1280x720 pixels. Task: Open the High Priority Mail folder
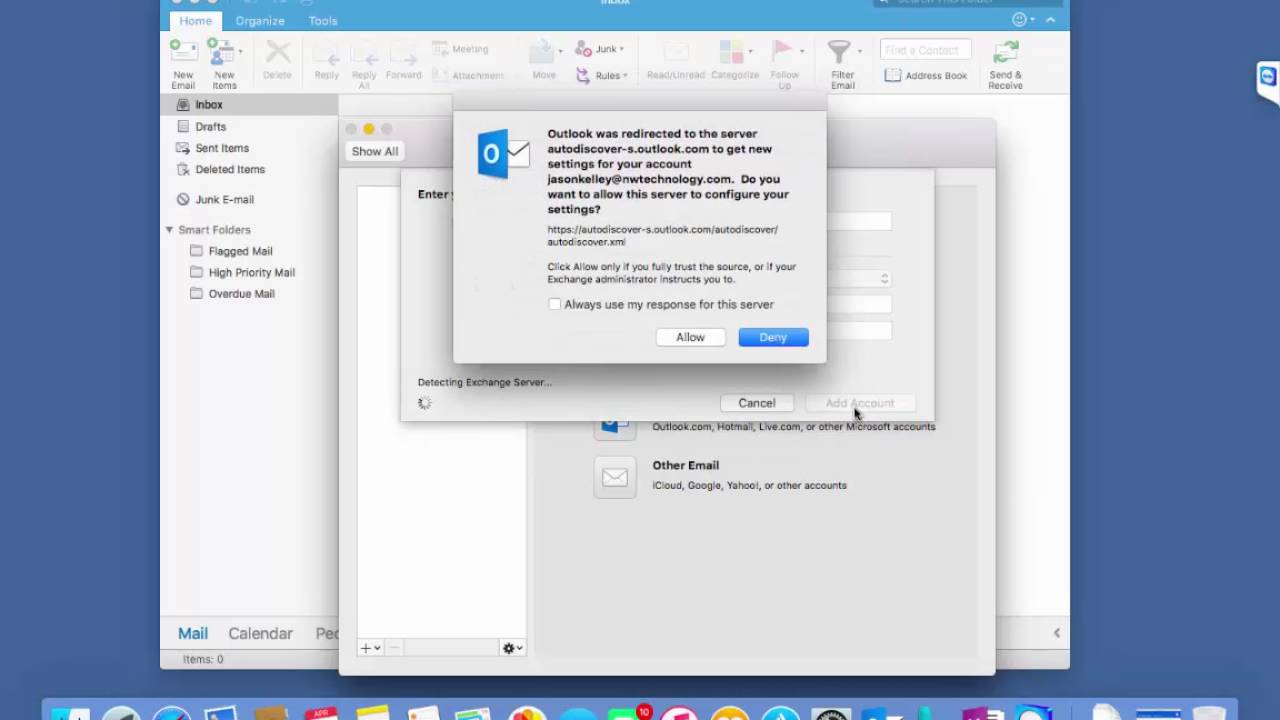click(249, 273)
